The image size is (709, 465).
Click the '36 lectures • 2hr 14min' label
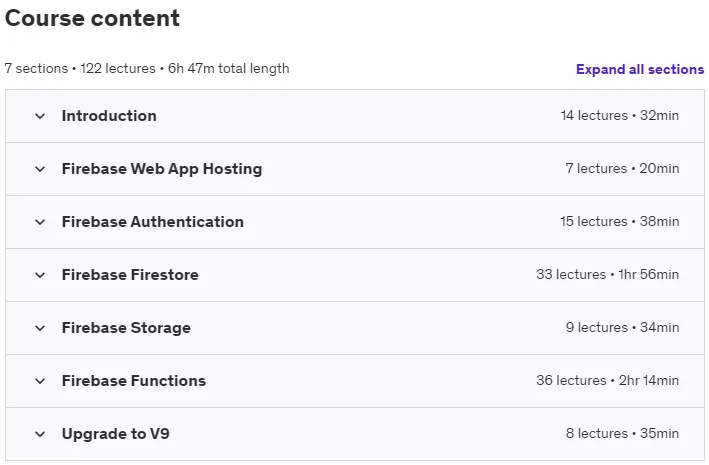tap(607, 380)
